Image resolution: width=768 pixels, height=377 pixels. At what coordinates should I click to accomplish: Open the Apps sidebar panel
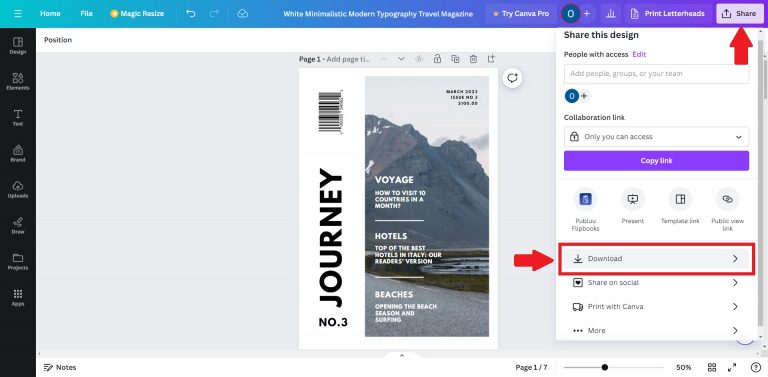[18, 297]
